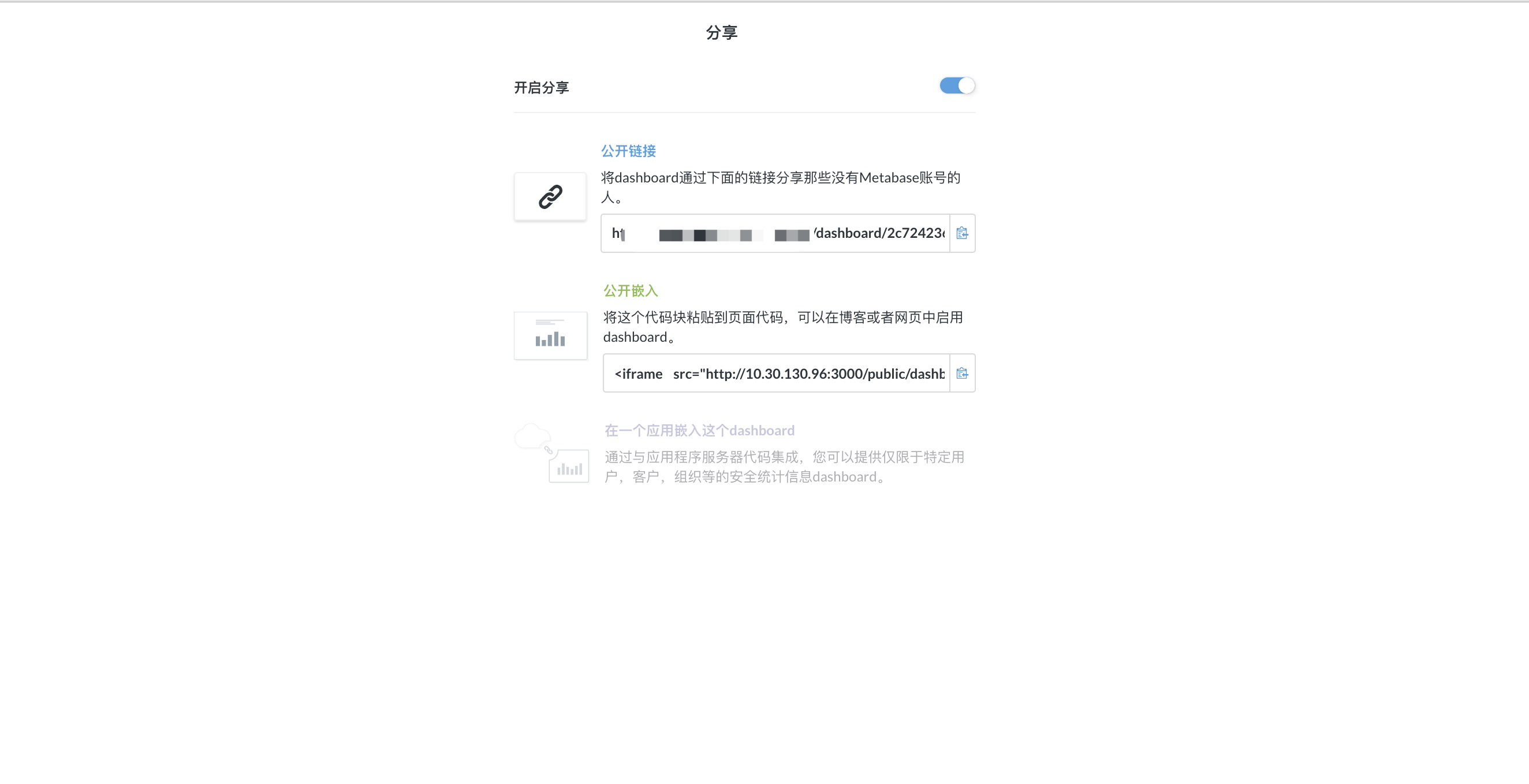Click the small chart under the cloud
The width and height of the screenshot is (1529, 784).
pyautogui.click(x=569, y=467)
